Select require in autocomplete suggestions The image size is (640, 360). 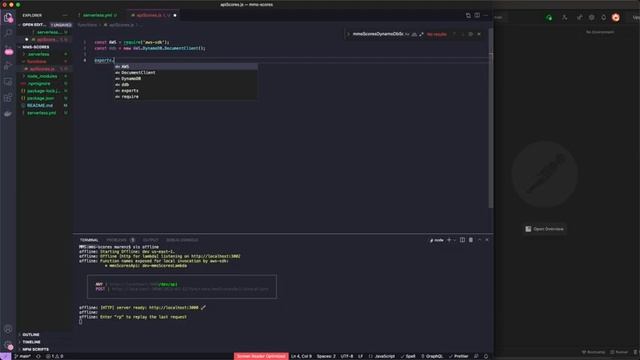click(186, 97)
